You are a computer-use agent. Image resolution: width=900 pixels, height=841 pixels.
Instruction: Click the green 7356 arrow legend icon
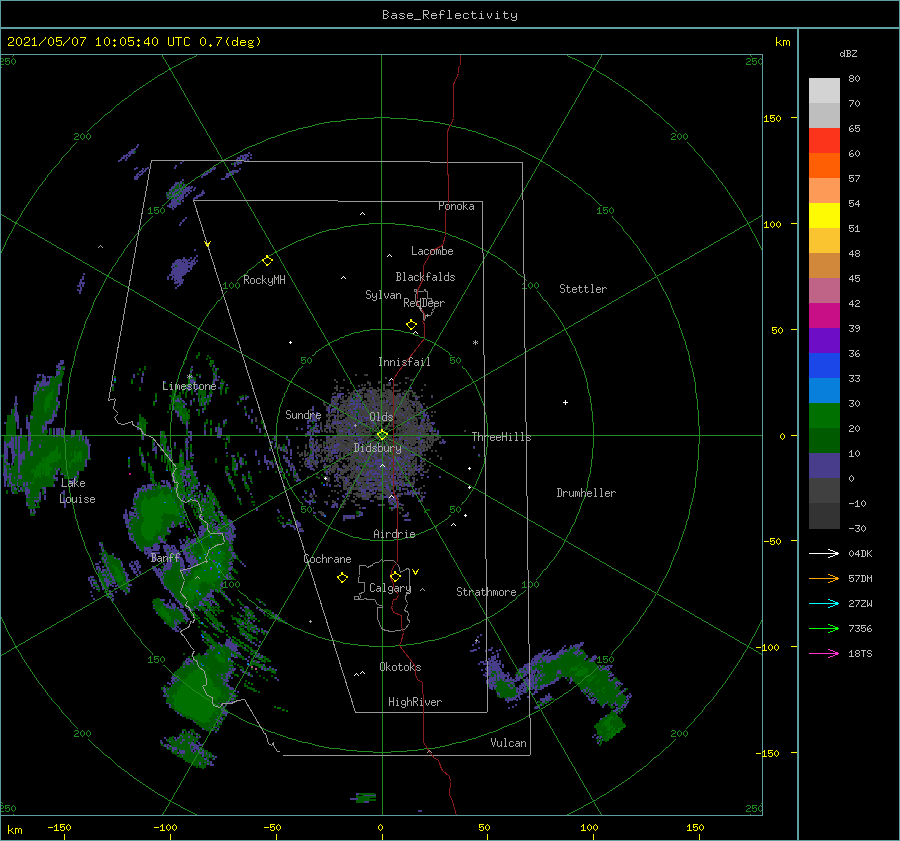[x=824, y=629]
